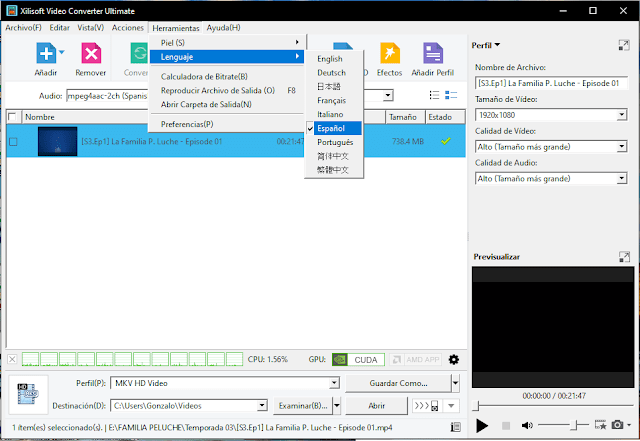Open the Piel (S) submenu
This screenshot has height=441, width=640.
(227, 42)
